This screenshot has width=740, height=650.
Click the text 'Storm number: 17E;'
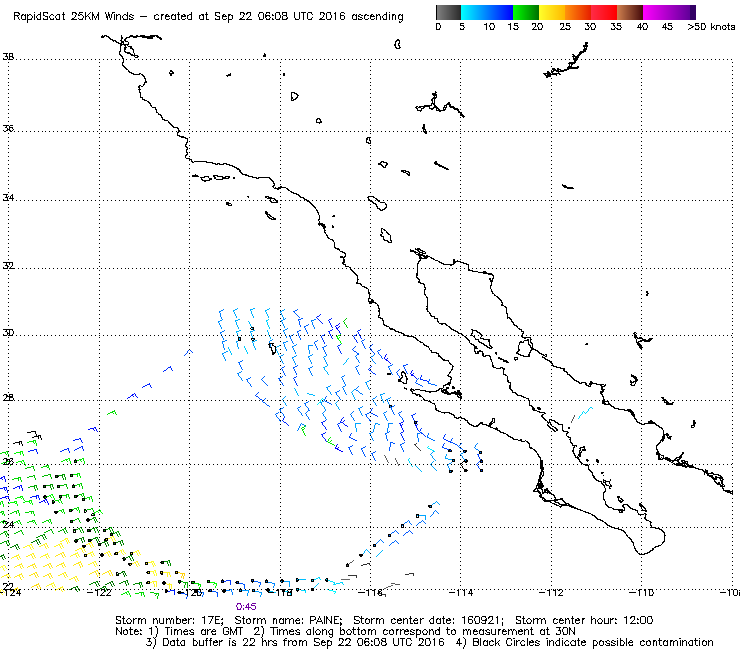click(x=169, y=620)
